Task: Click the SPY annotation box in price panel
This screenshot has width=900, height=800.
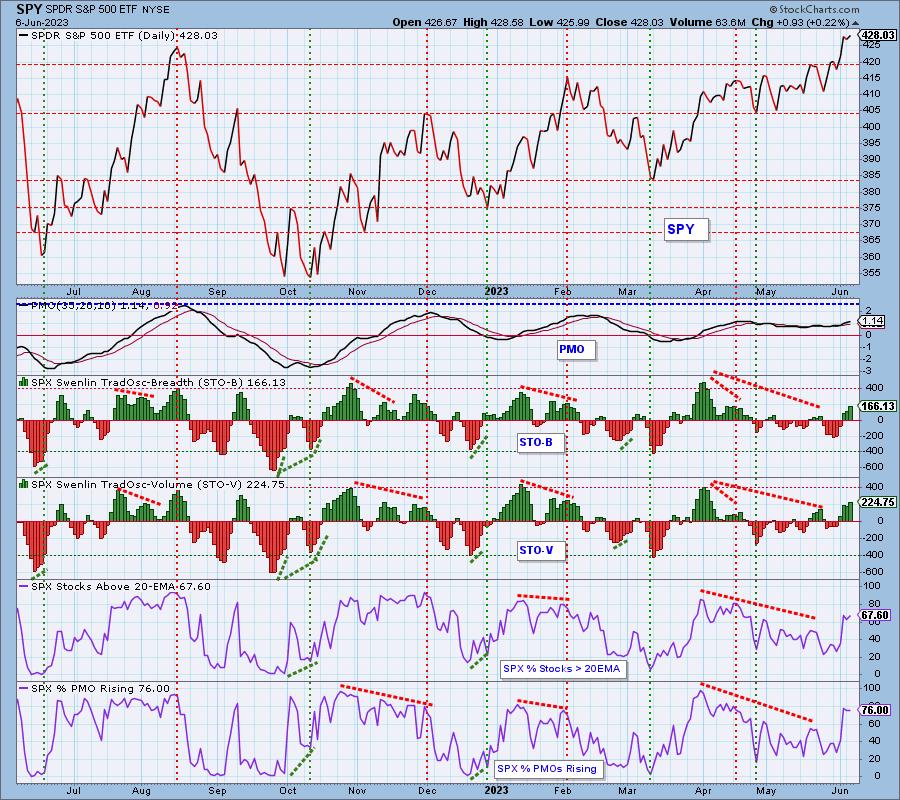Action: click(686, 230)
